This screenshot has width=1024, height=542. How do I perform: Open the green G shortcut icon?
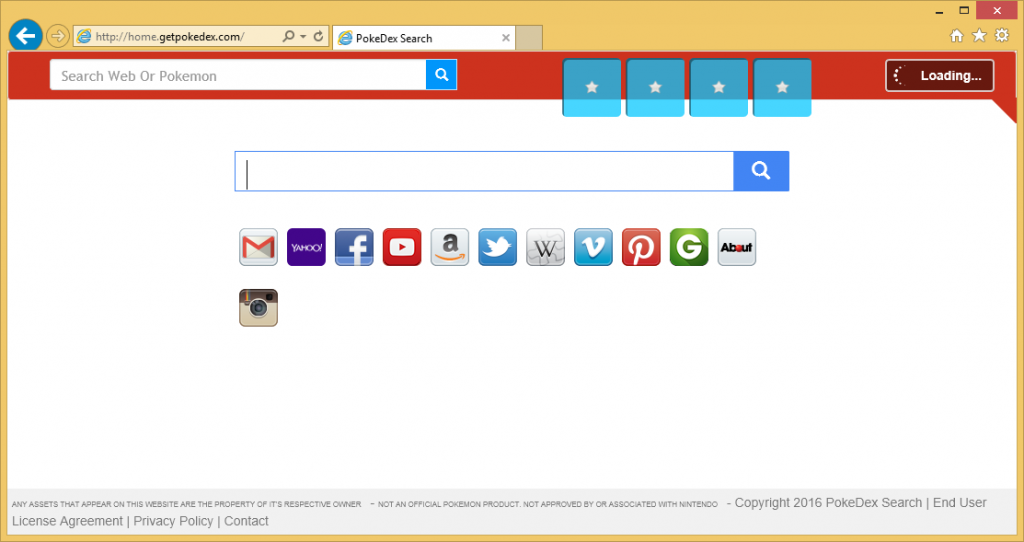689,247
